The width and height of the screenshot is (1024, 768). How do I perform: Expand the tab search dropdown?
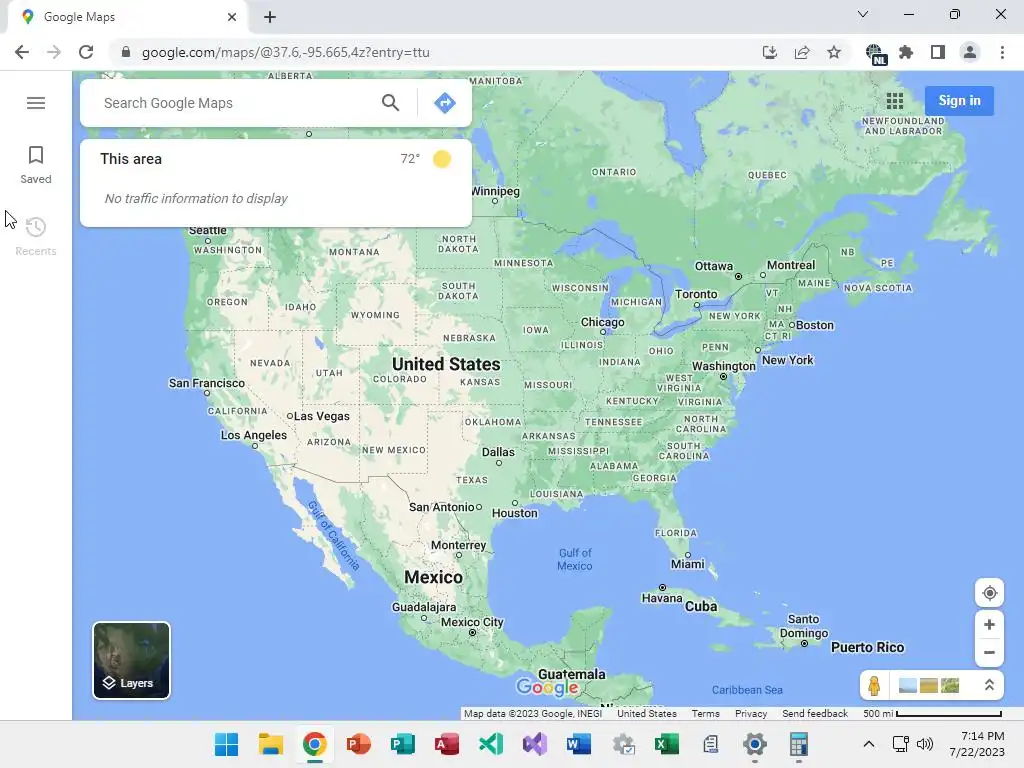863,14
